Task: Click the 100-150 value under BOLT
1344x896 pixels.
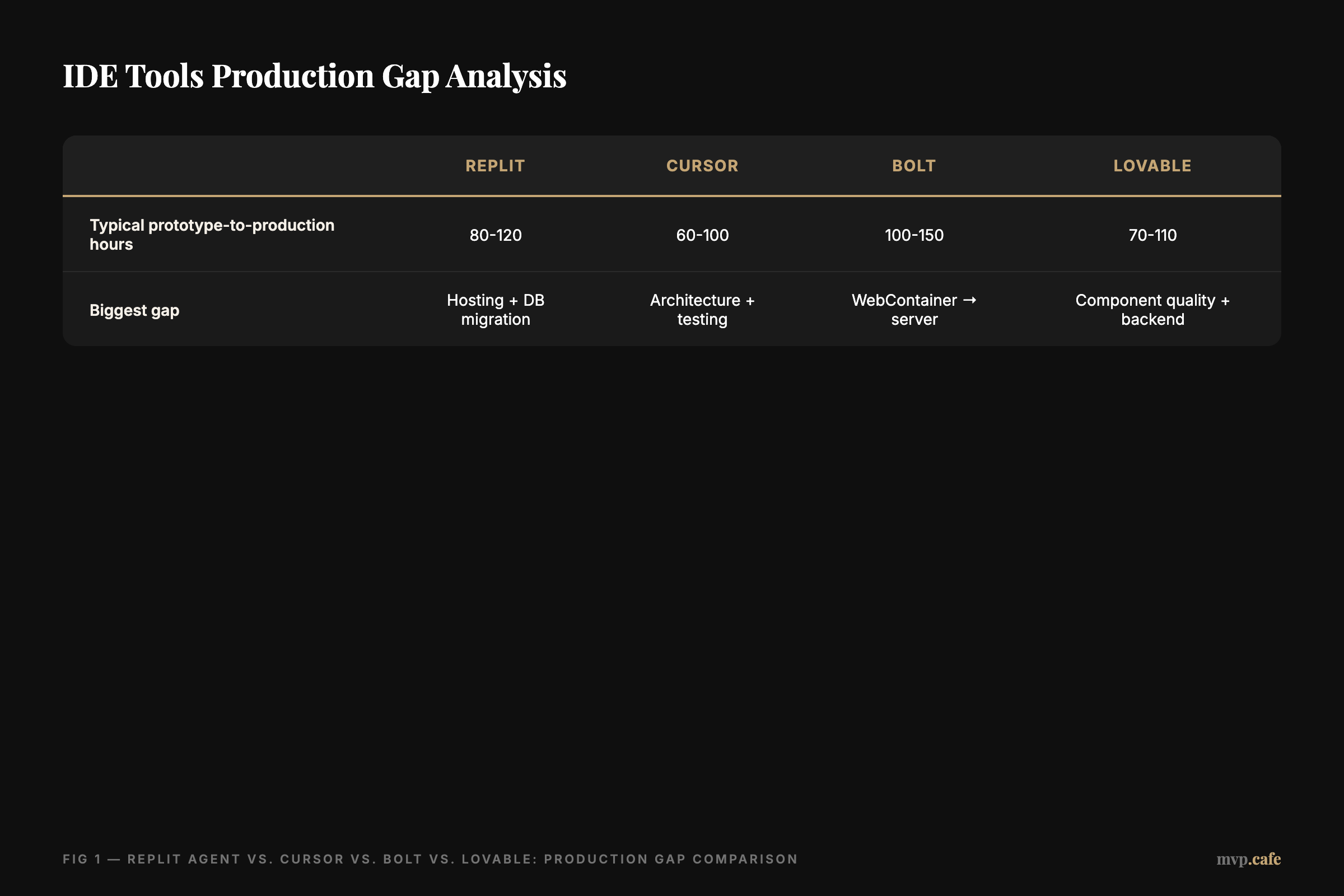Action: coord(913,235)
